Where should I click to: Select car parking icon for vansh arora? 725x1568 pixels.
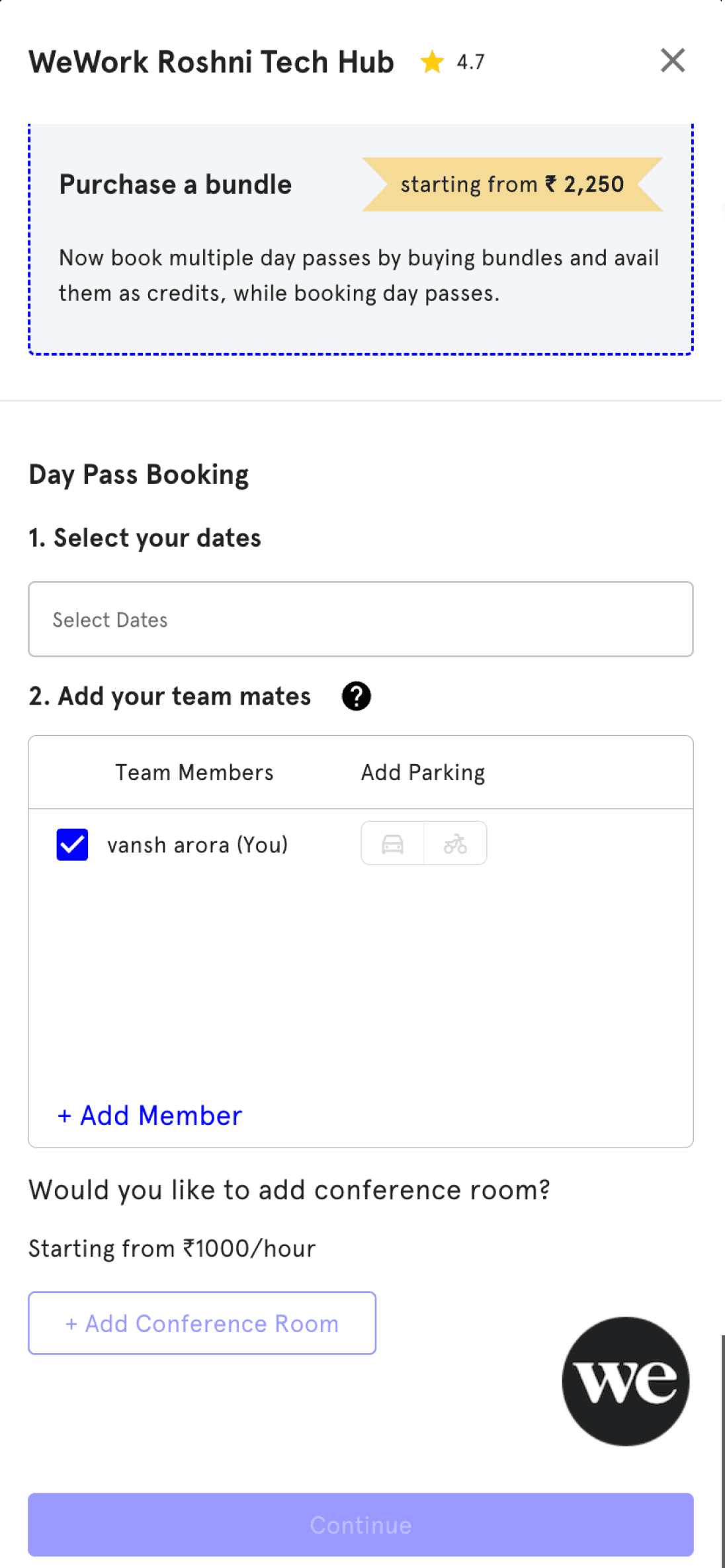click(392, 843)
